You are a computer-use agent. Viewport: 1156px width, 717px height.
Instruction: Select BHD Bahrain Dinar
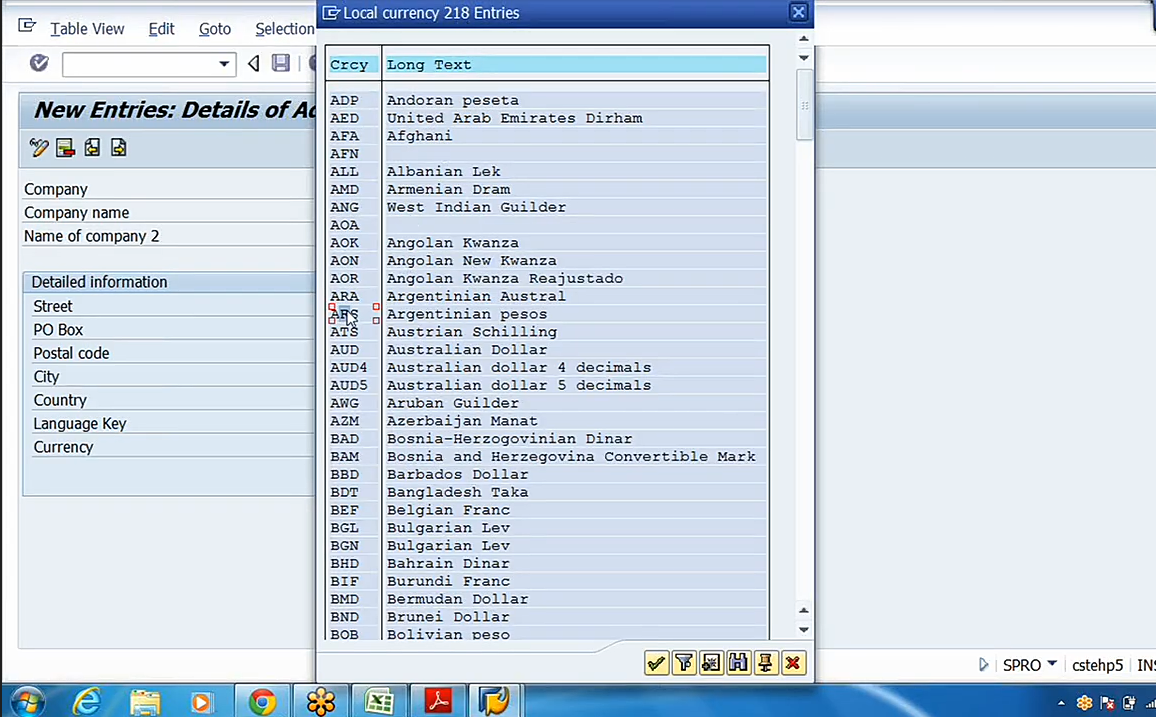pos(548,564)
